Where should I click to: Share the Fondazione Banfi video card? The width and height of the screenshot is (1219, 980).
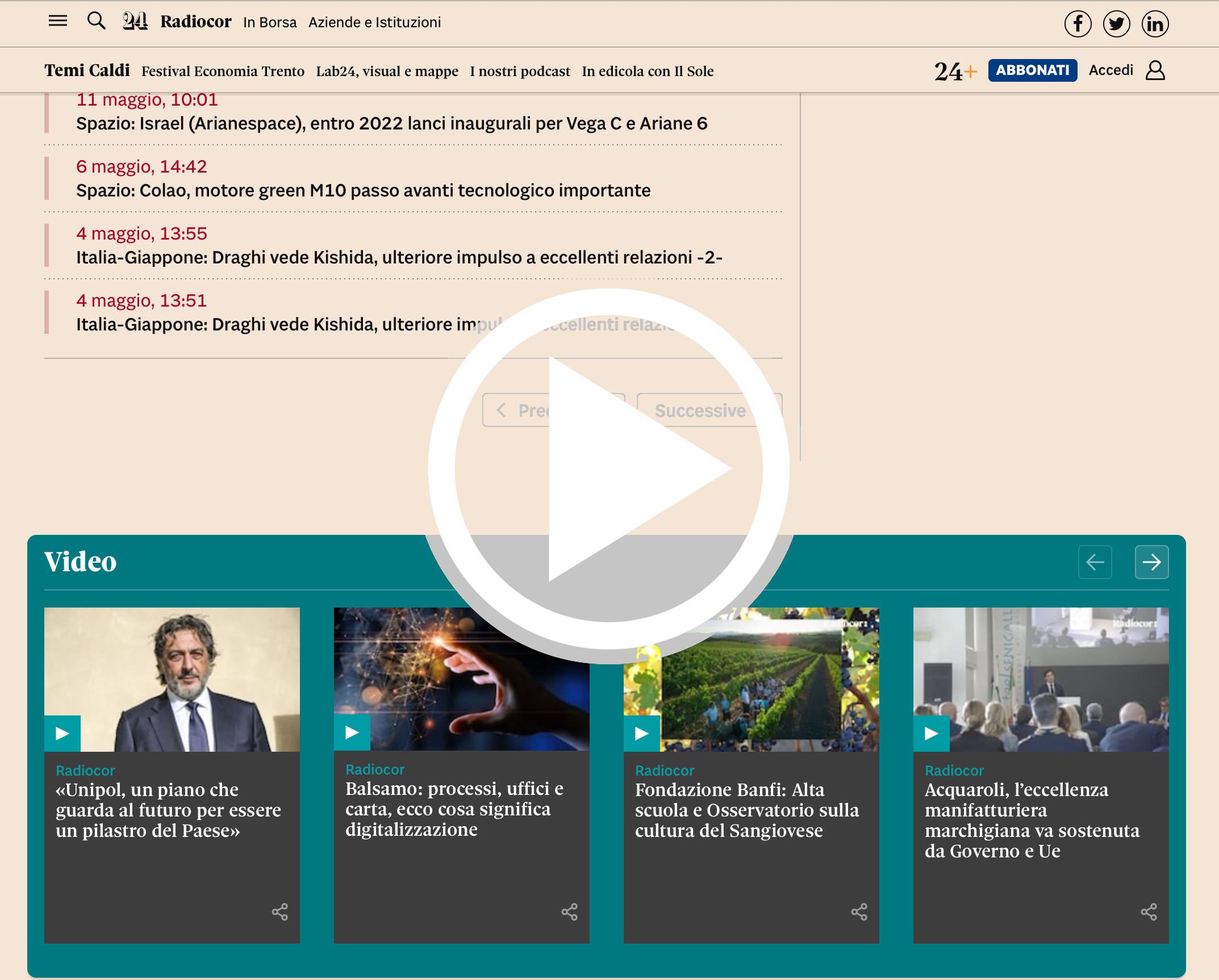(859, 912)
